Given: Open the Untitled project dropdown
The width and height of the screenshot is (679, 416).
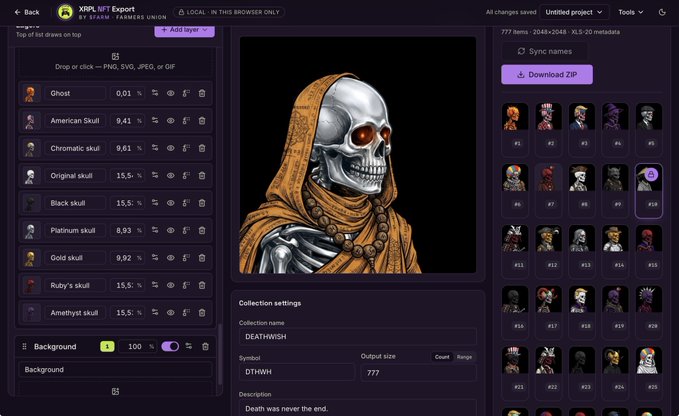Looking at the screenshot, I should click(574, 12).
